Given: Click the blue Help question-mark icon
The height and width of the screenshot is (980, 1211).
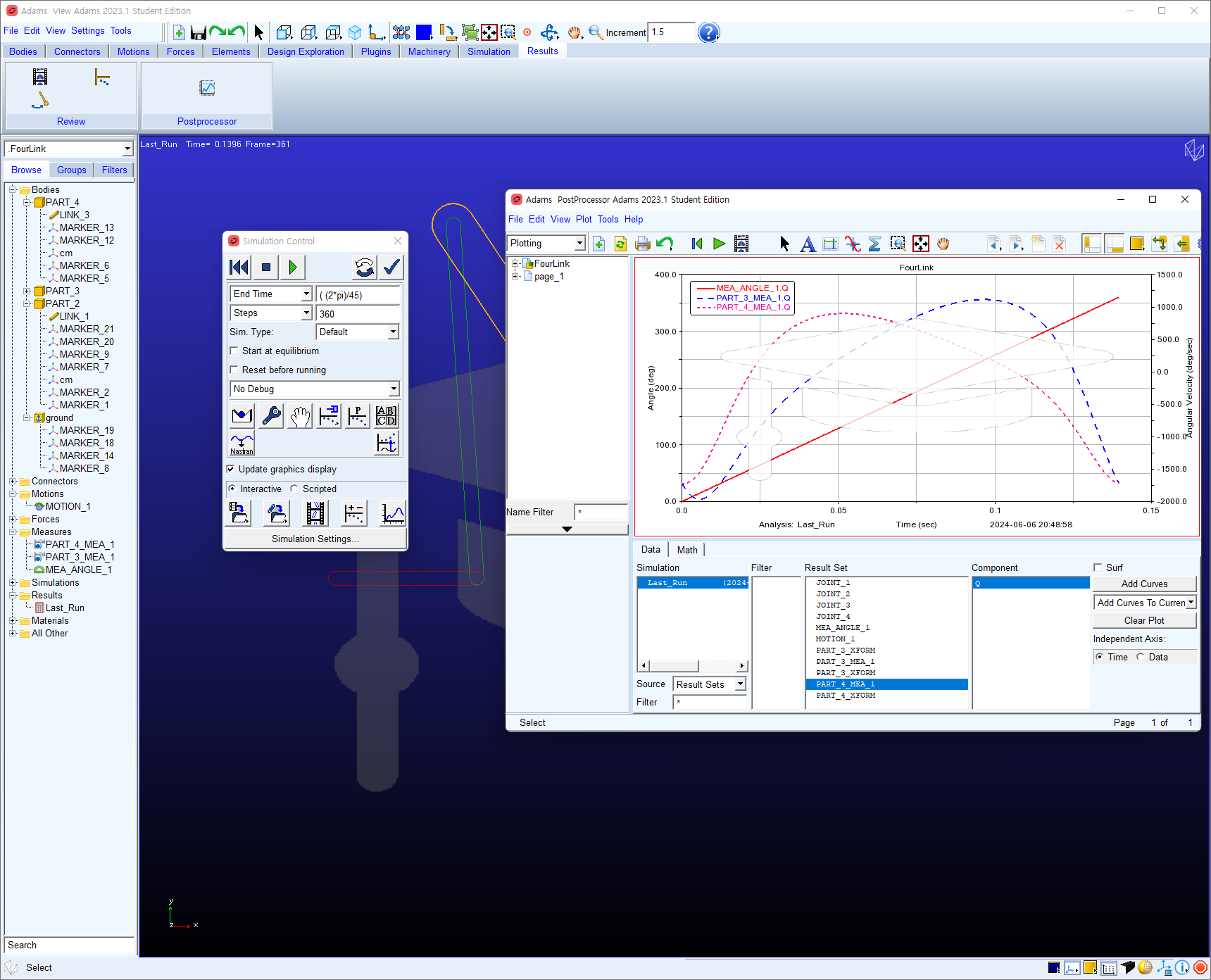Looking at the screenshot, I should [x=709, y=32].
